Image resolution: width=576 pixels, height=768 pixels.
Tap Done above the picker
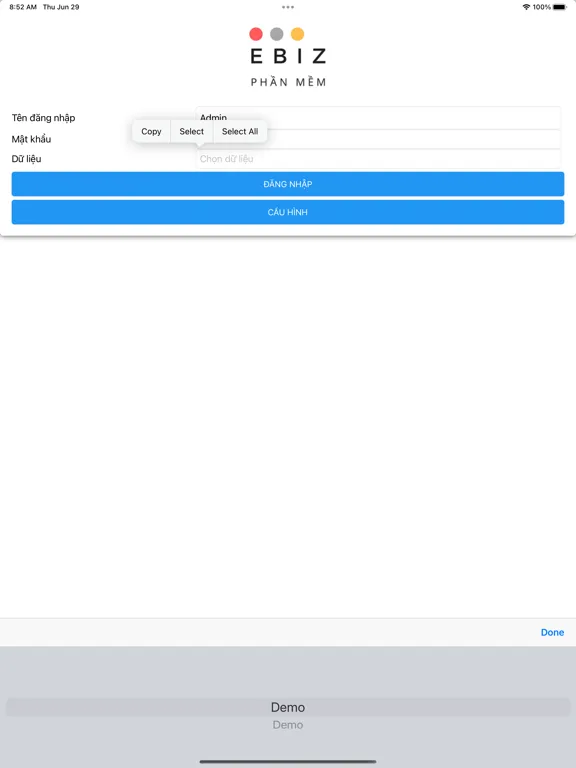[552, 632]
